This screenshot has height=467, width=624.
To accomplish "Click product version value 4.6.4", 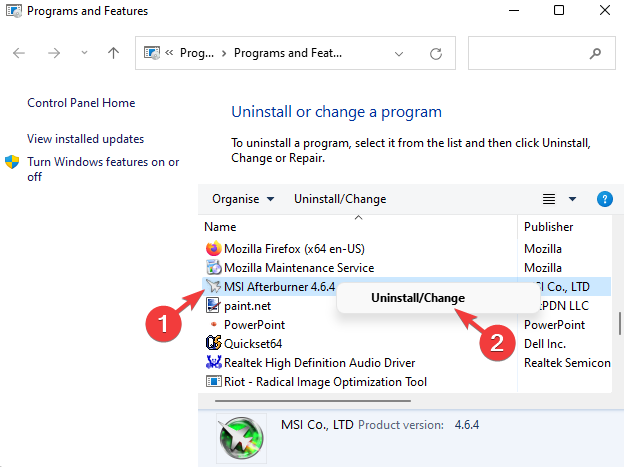I will click(467, 425).
